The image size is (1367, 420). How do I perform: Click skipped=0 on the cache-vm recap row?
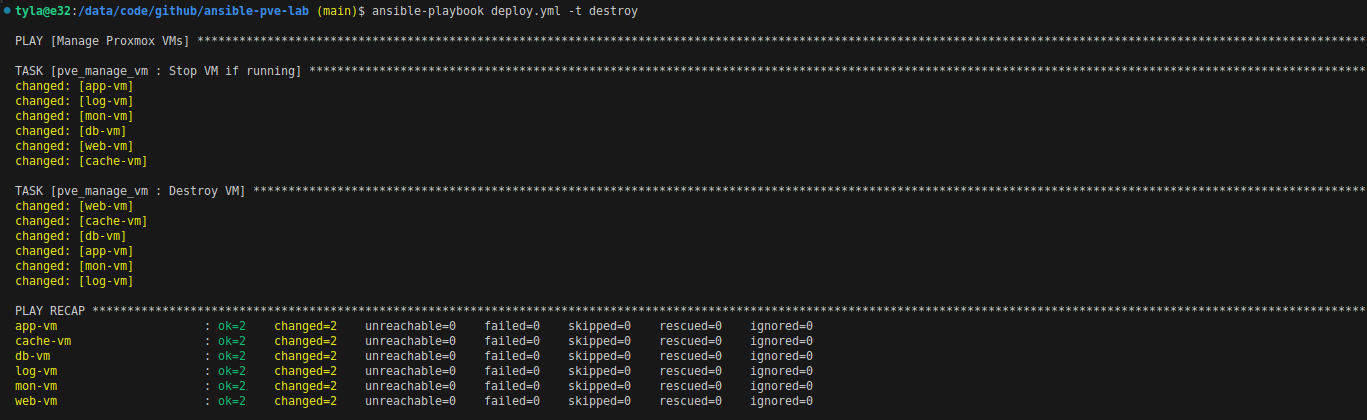(599, 341)
